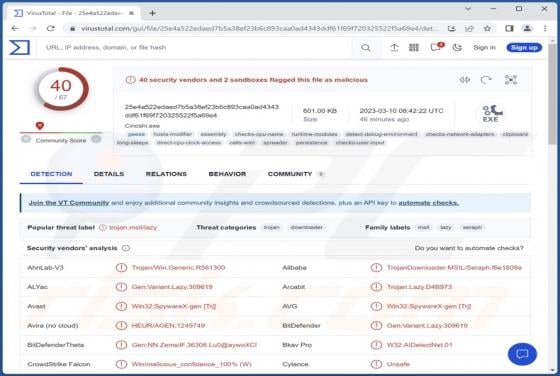This screenshot has width=560, height=376.
Task: Switch to the BEHAVIOR tab
Action: (227, 174)
